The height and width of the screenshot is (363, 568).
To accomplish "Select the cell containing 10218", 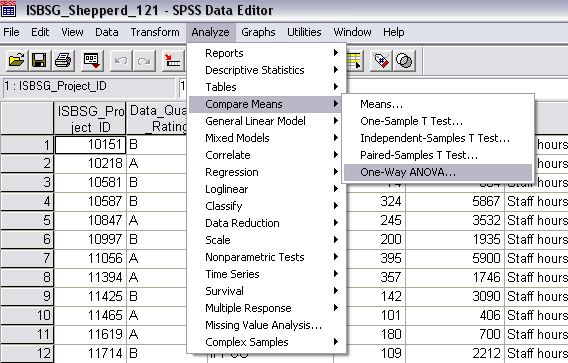I will 90,163.
